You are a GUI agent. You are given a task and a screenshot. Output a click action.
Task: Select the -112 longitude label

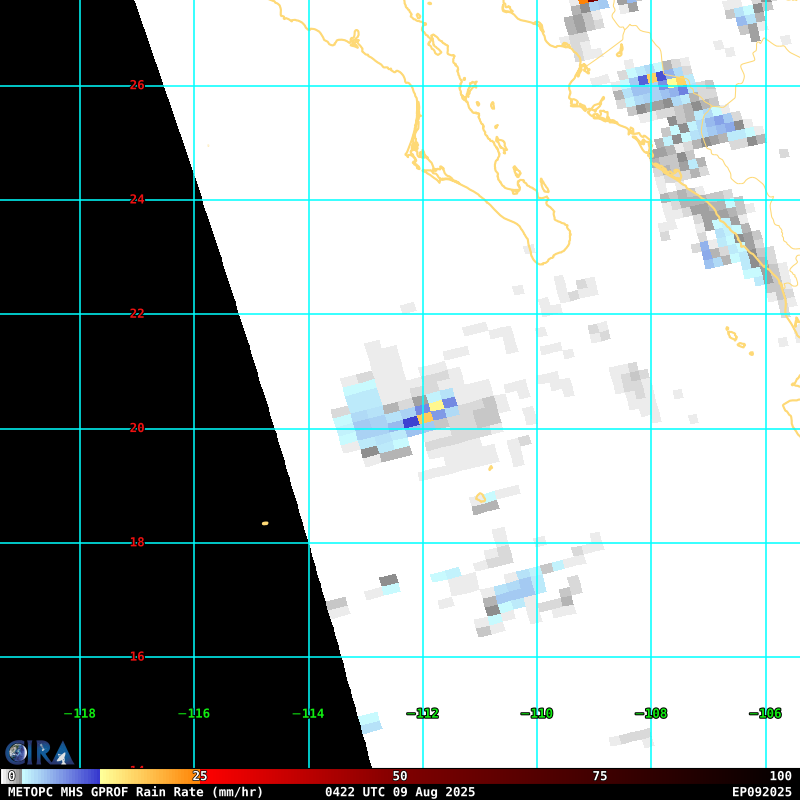(x=422, y=714)
